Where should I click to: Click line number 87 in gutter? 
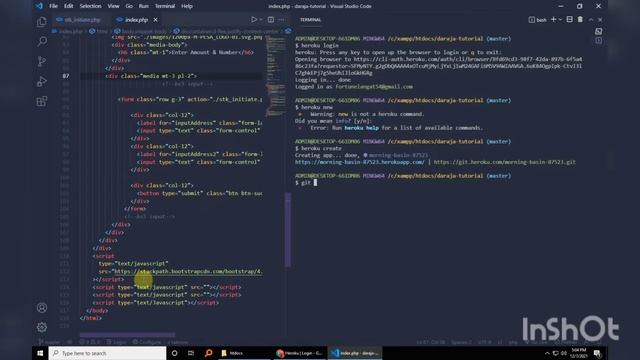coord(66,76)
